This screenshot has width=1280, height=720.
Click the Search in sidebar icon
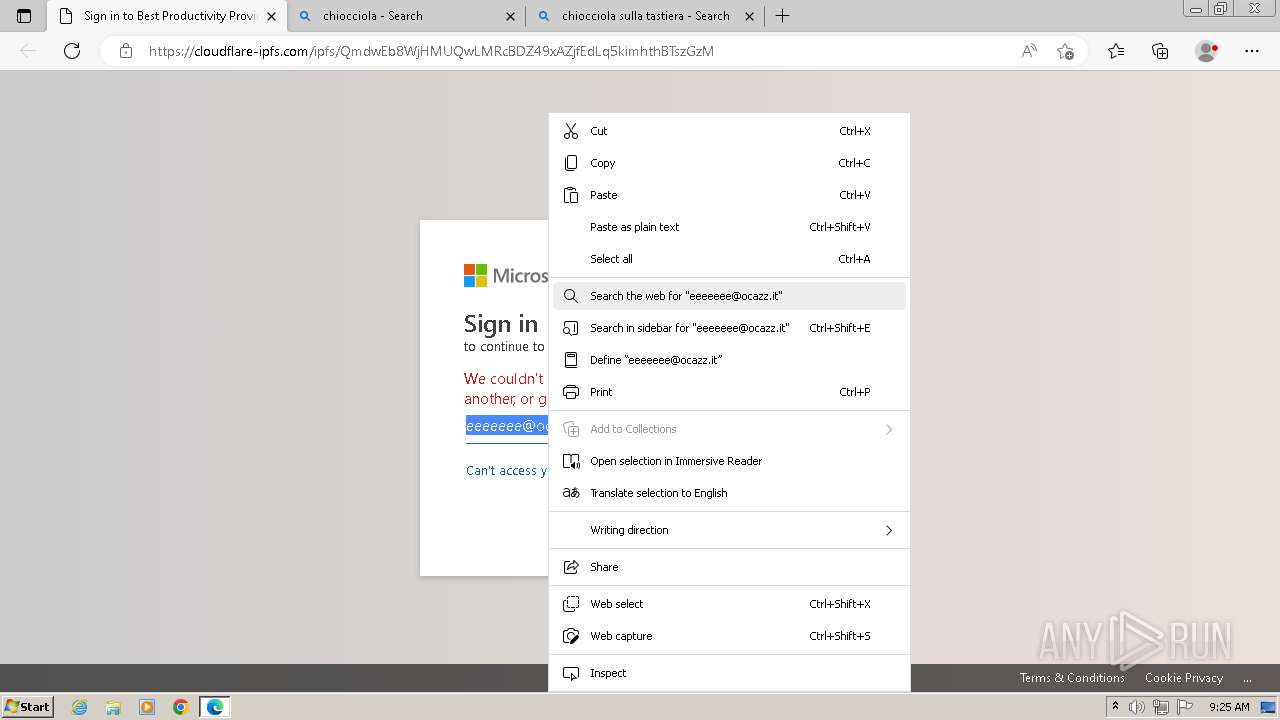pos(571,328)
